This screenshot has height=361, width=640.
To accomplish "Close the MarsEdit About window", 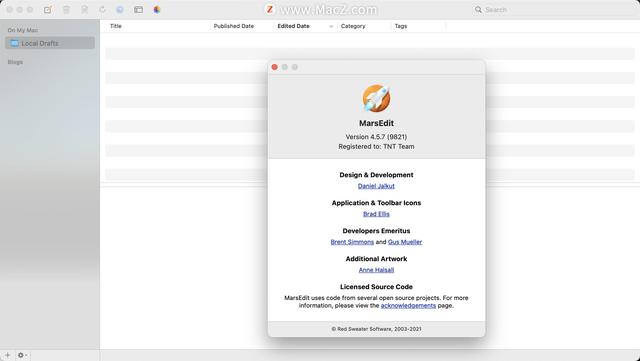I will pos(275,67).
